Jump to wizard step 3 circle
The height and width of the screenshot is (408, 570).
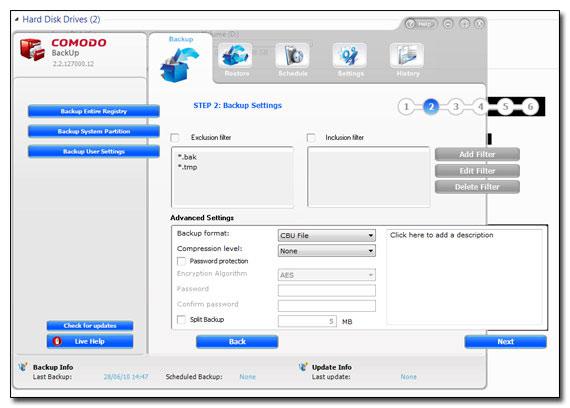point(456,107)
